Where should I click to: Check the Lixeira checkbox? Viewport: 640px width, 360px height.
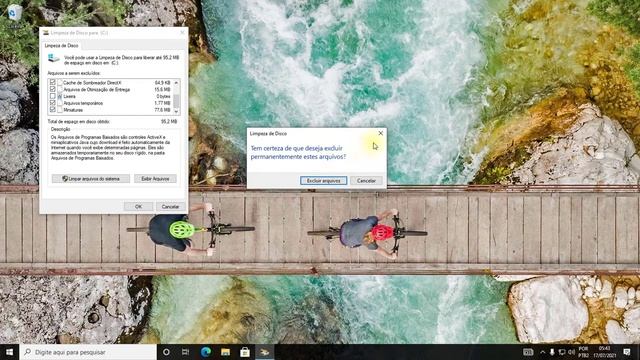tap(52, 96)
